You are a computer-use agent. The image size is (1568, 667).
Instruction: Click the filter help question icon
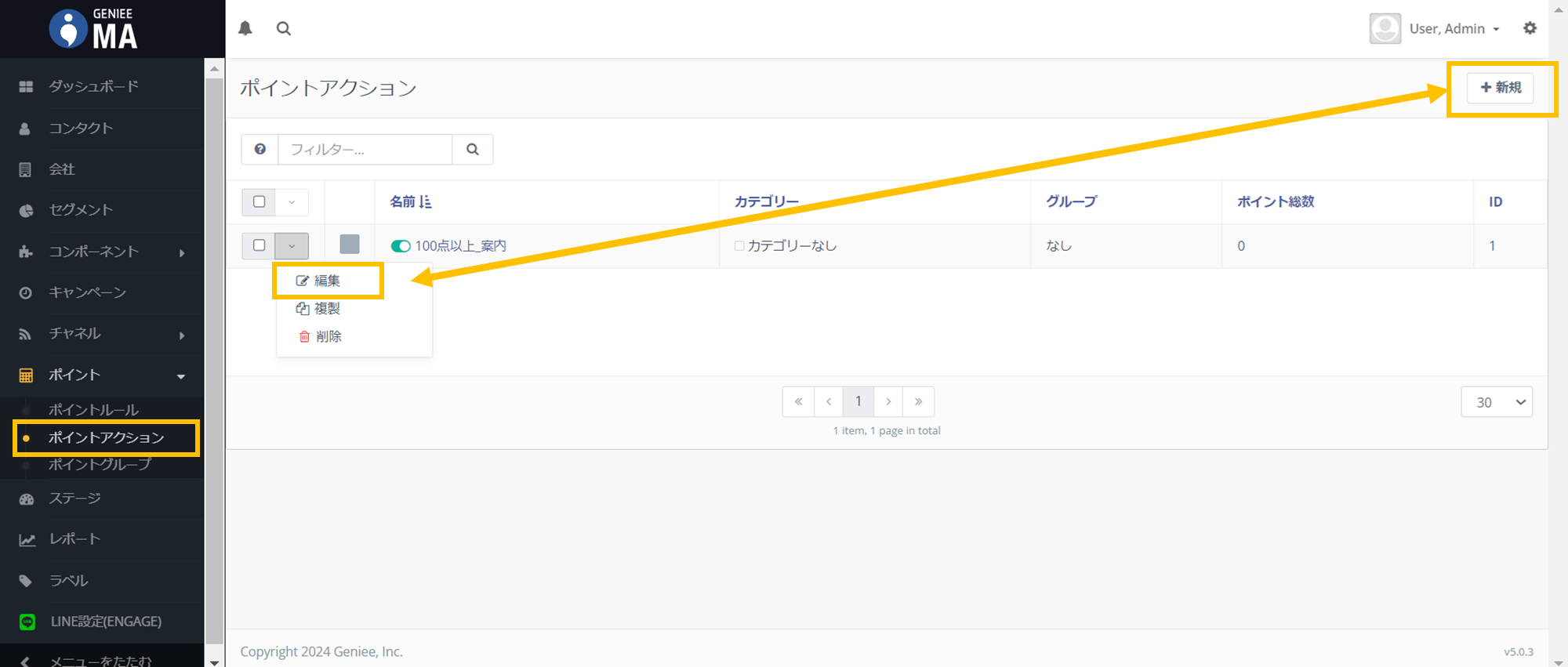coord(260,149)
